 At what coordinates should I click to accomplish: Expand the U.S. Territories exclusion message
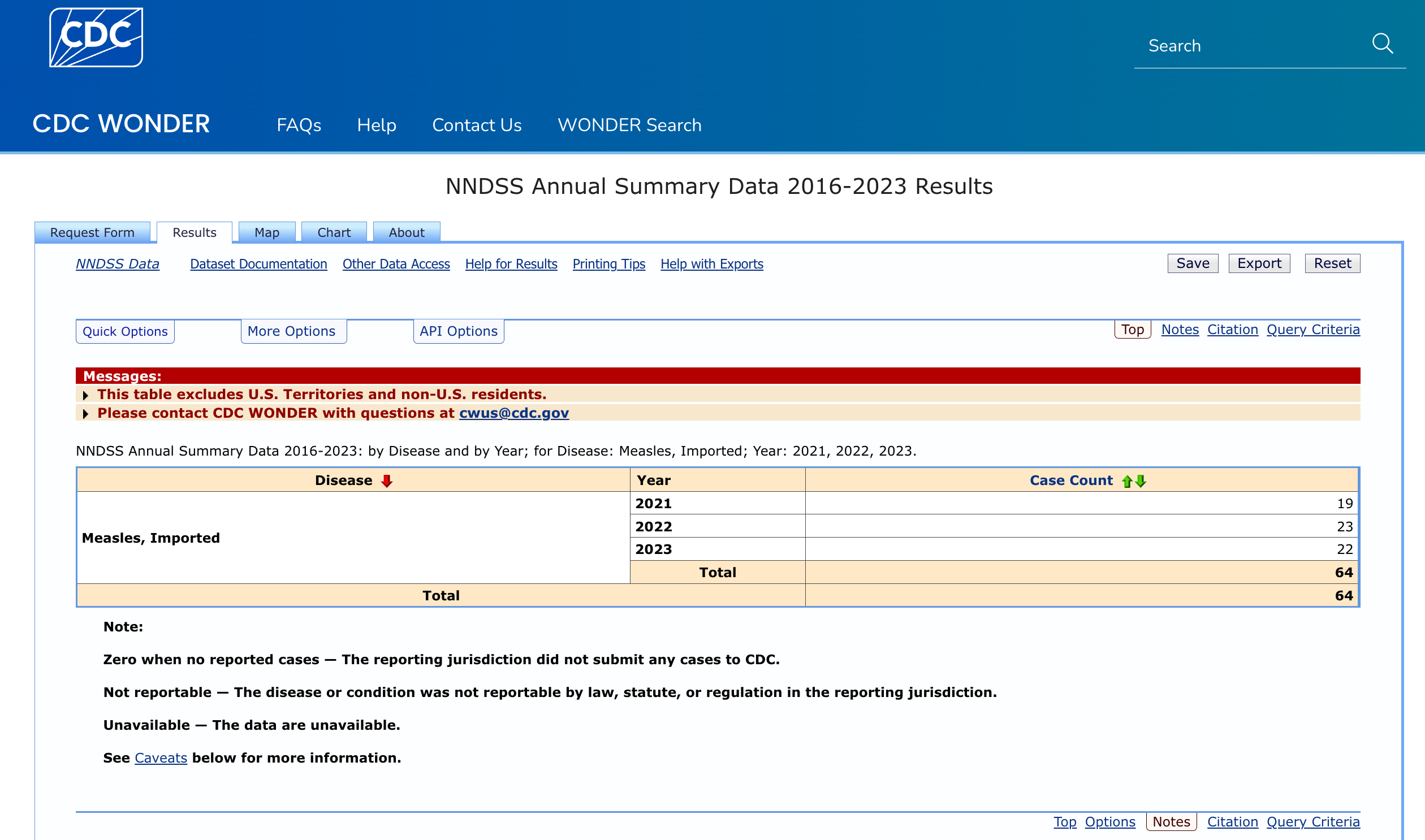pos(85,395)
